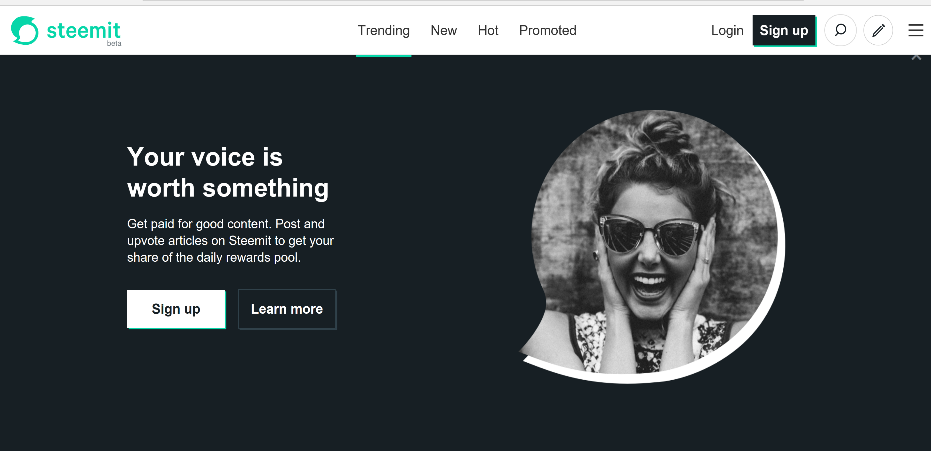Click the pencil write-post icon
The image size is (931, 451).
coord(878,30)
